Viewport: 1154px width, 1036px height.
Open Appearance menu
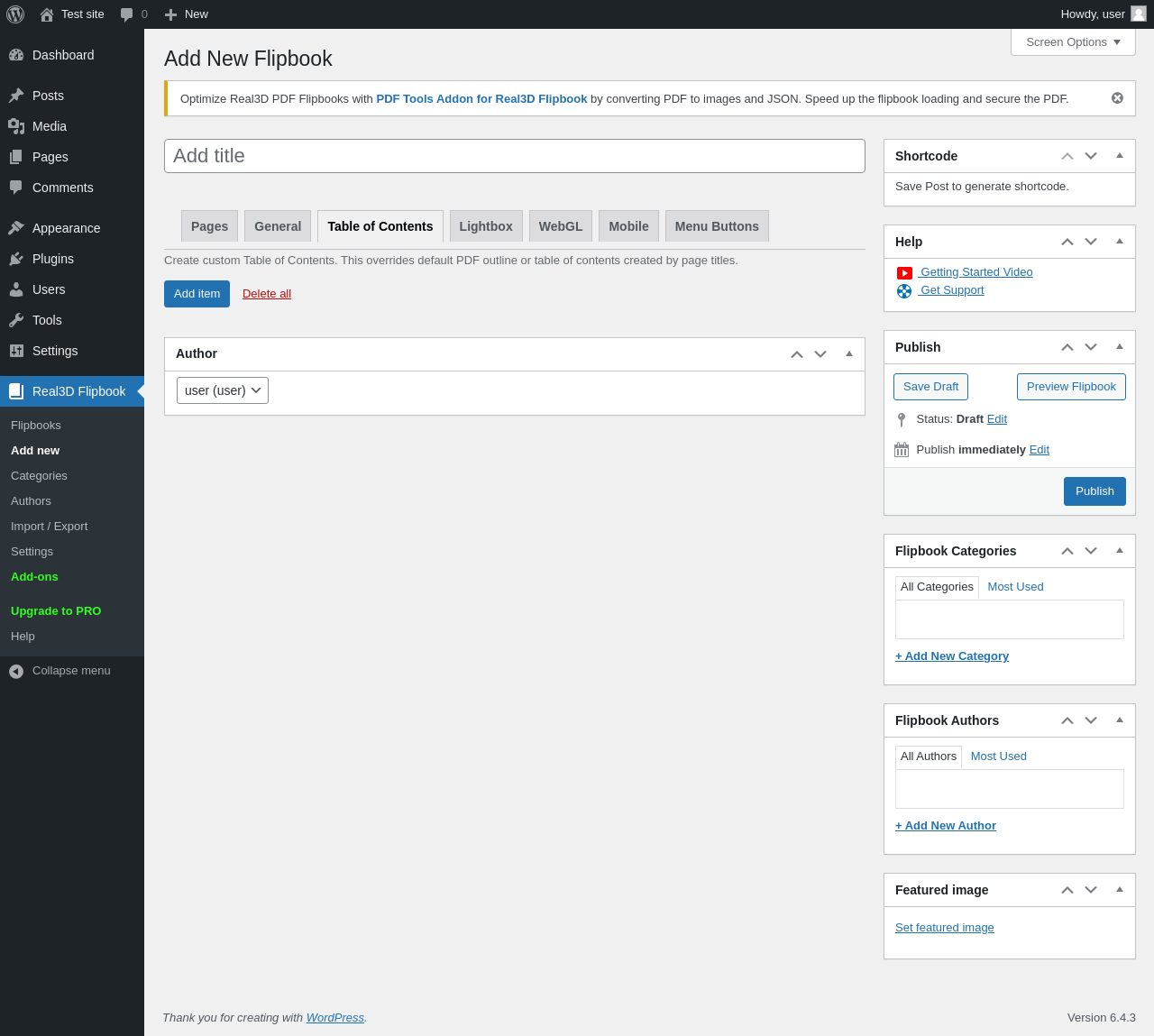72,228
